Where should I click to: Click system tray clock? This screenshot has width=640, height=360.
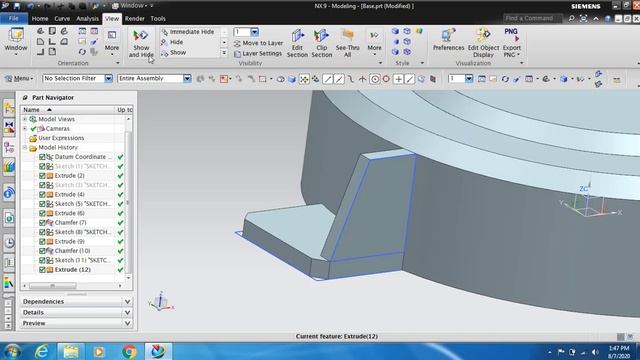pyautogui.click(x=619, y=352)
